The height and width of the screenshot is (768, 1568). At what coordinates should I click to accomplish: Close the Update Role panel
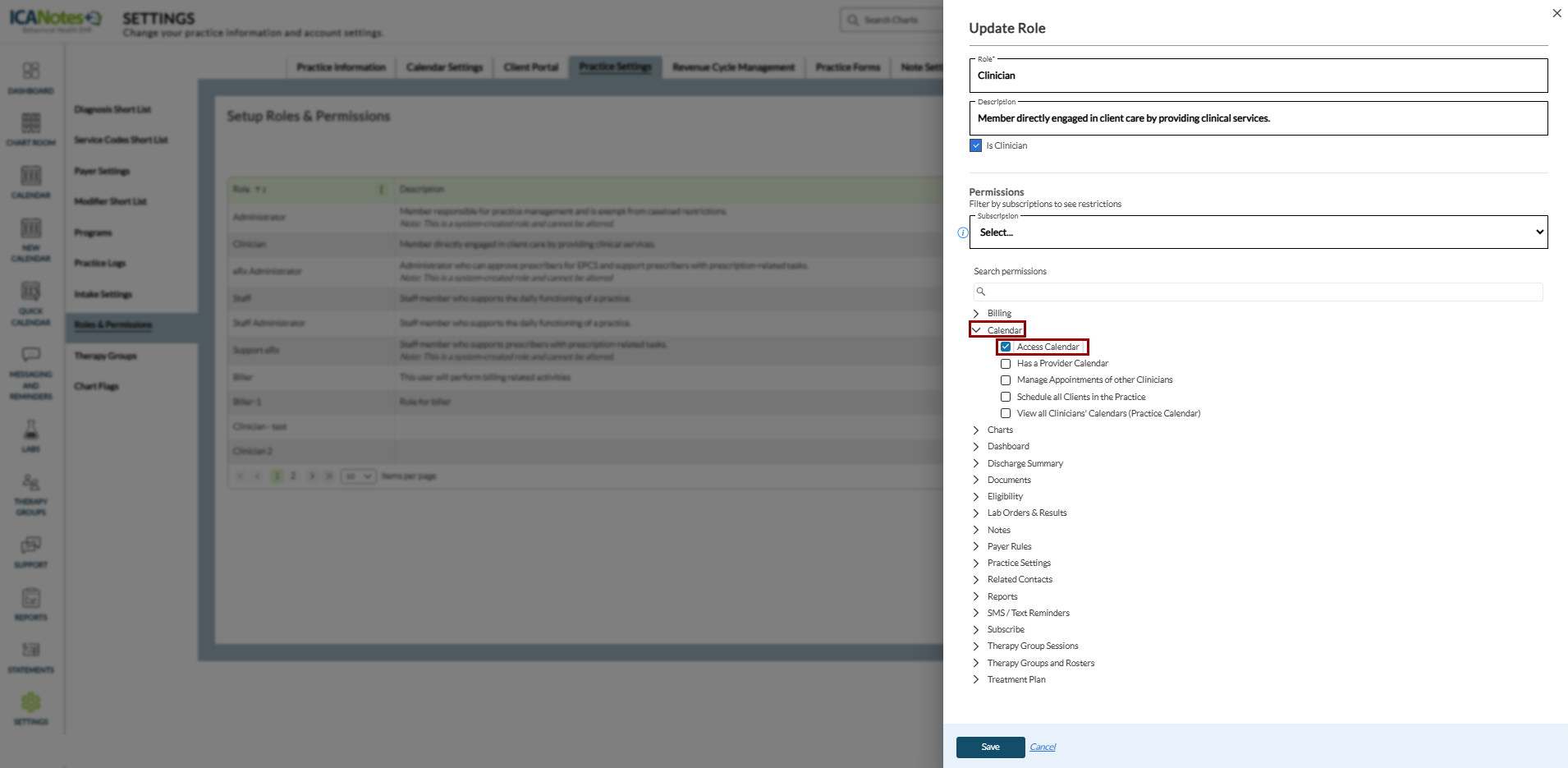coord(1557,13)
